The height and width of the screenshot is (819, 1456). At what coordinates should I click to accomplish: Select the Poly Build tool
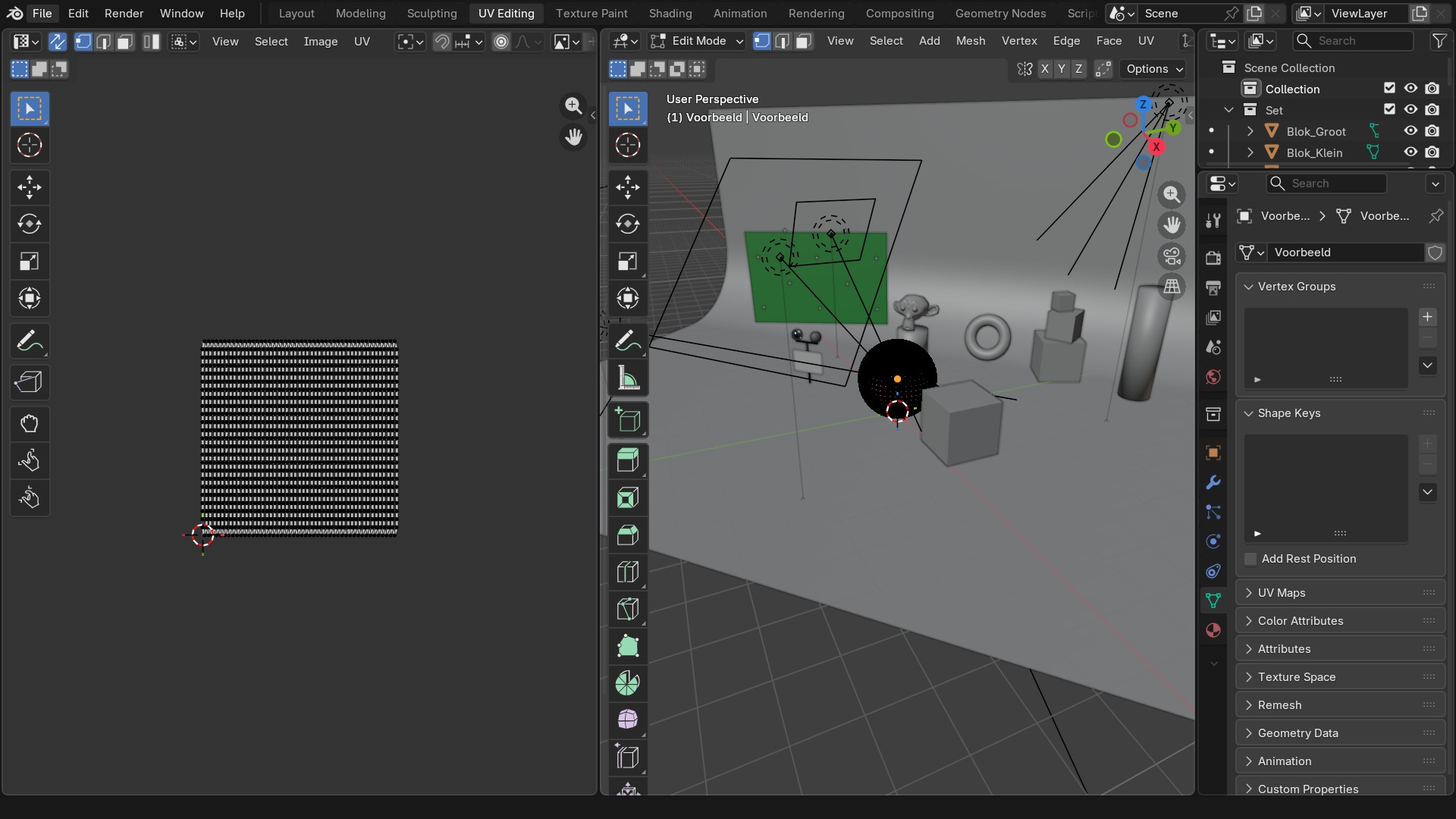628,646
